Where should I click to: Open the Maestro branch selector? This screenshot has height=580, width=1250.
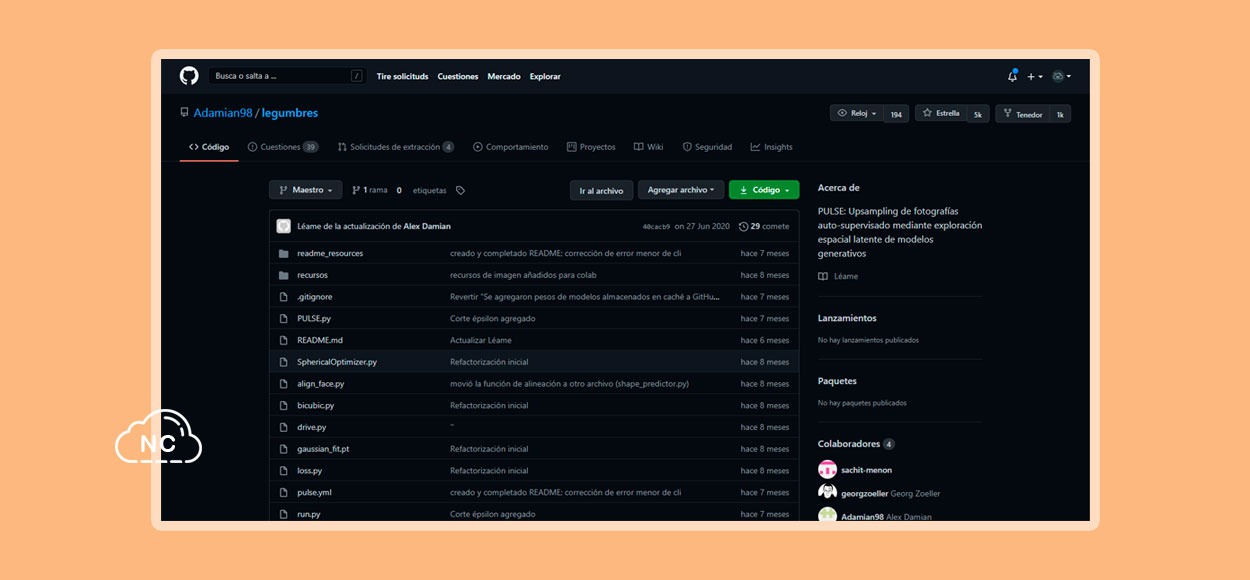click(x=306, y=190)
